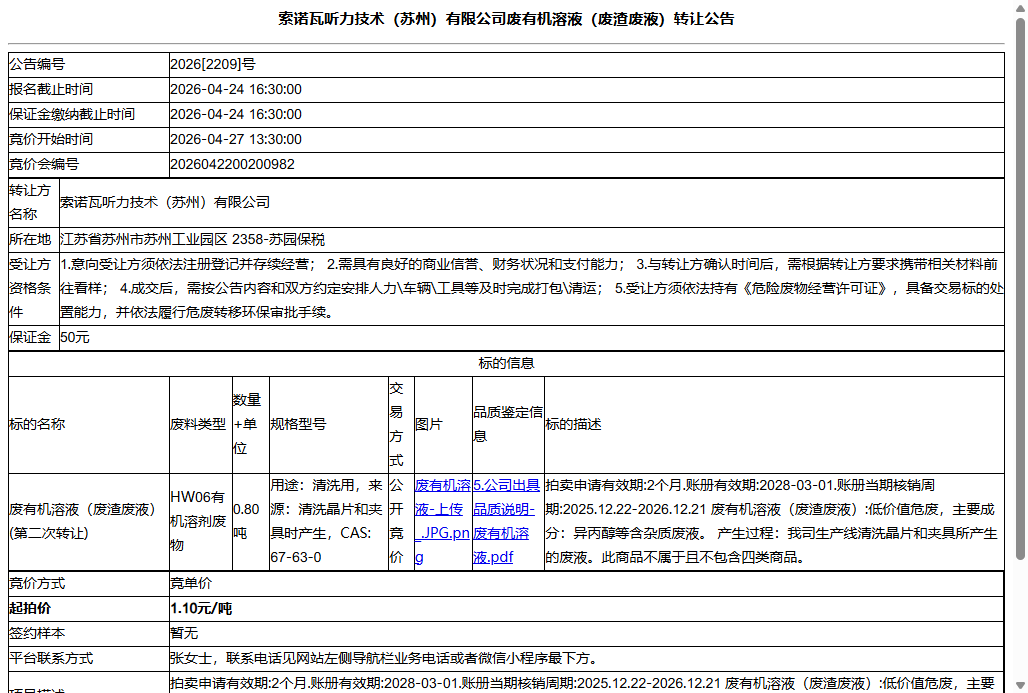Click the starting price 1.10元/吨
Image resolution: width=1028 pixels, height=693 pixels.
[201, 608]
